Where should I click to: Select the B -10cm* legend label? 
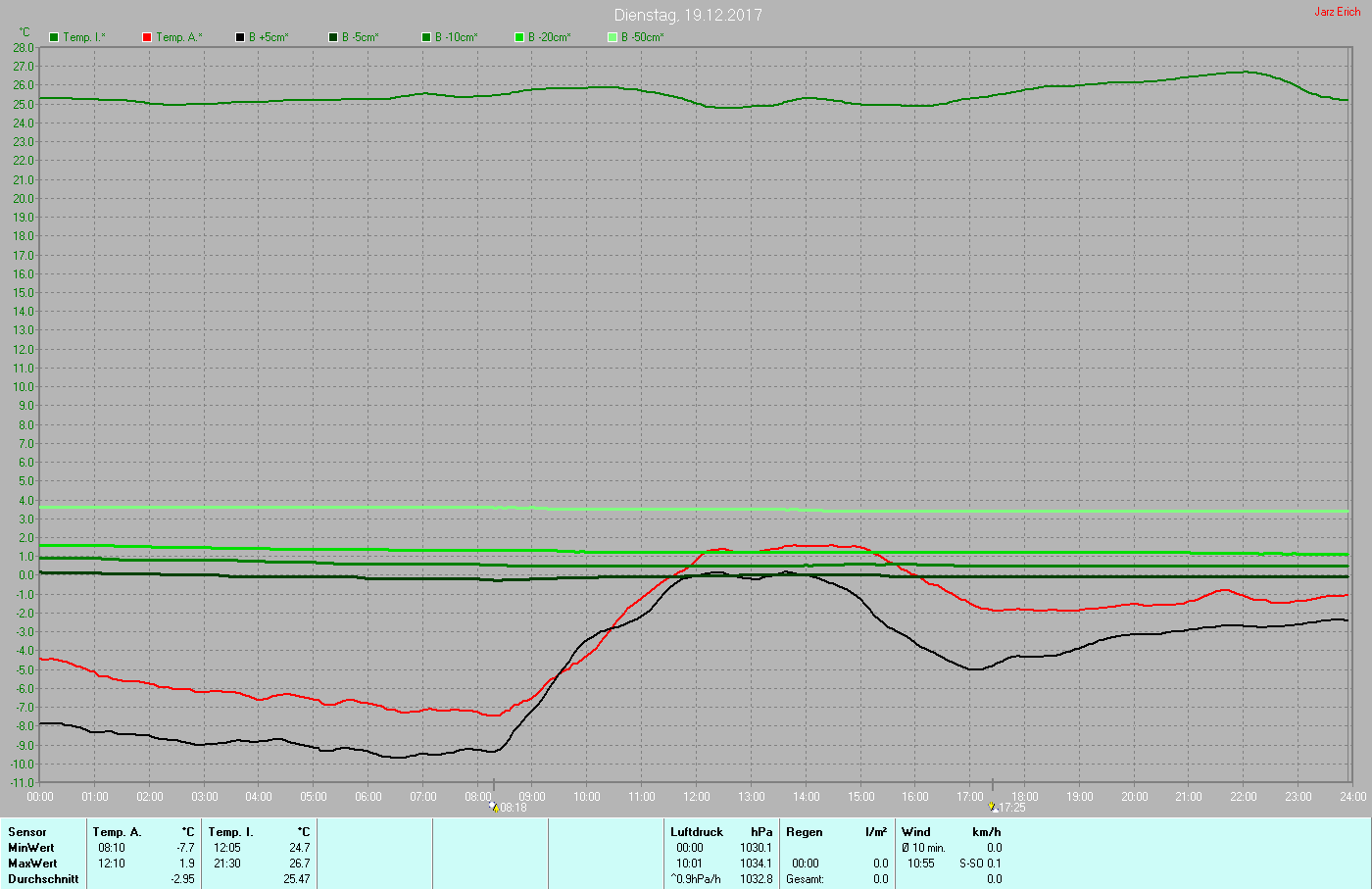point(457,37)
